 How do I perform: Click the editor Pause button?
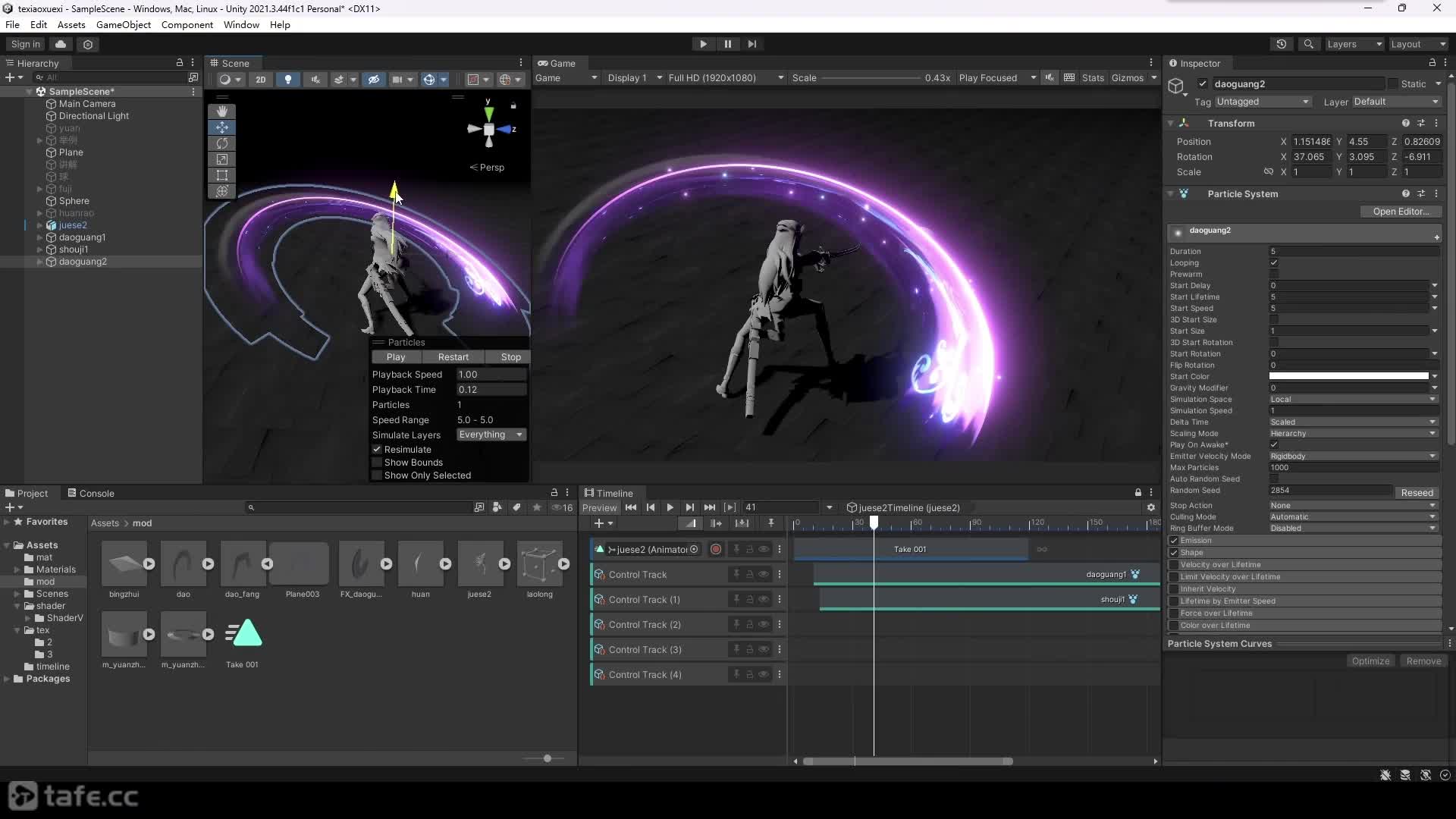727,44
